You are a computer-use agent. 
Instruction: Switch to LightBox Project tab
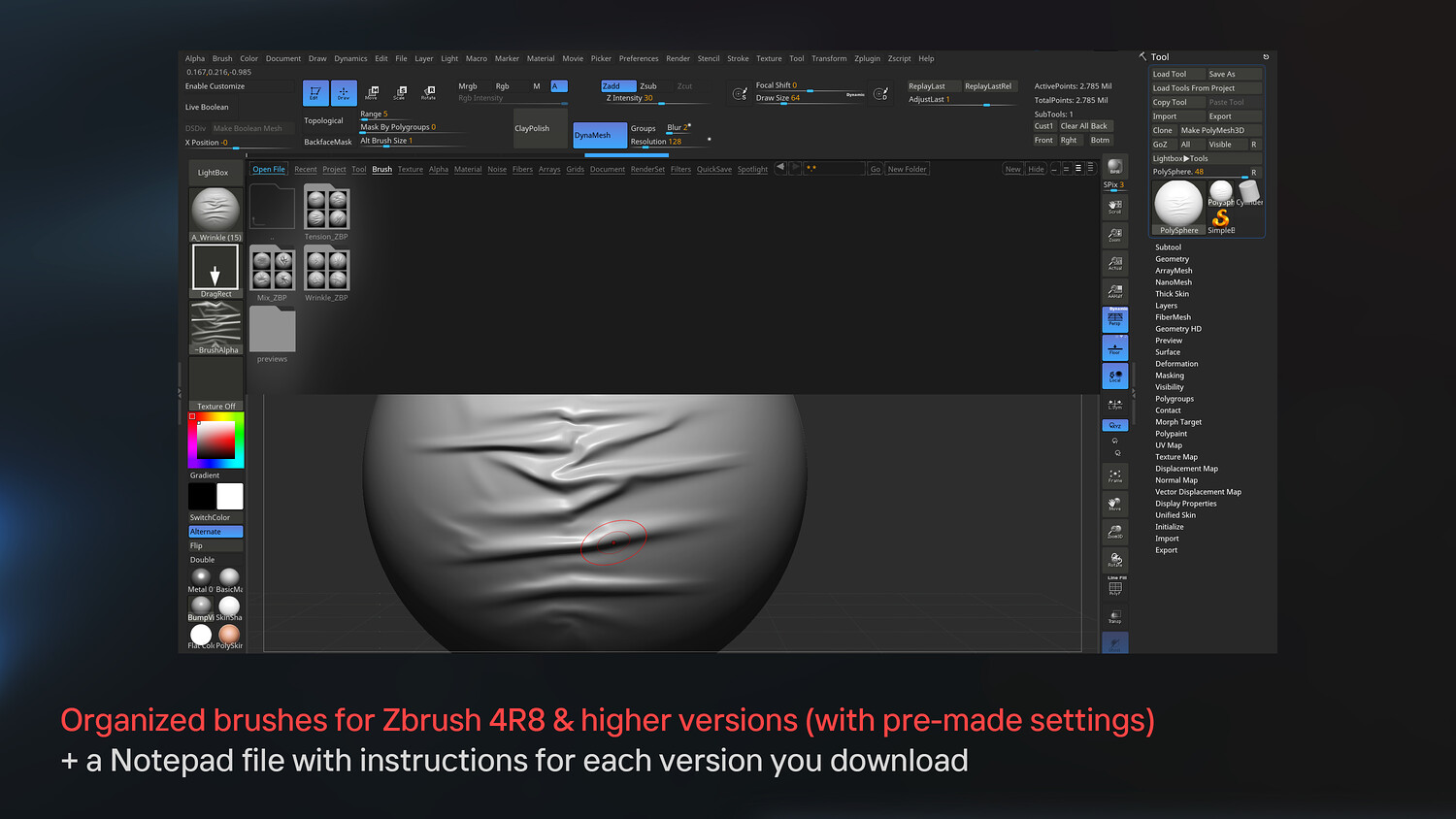[334, 169]
